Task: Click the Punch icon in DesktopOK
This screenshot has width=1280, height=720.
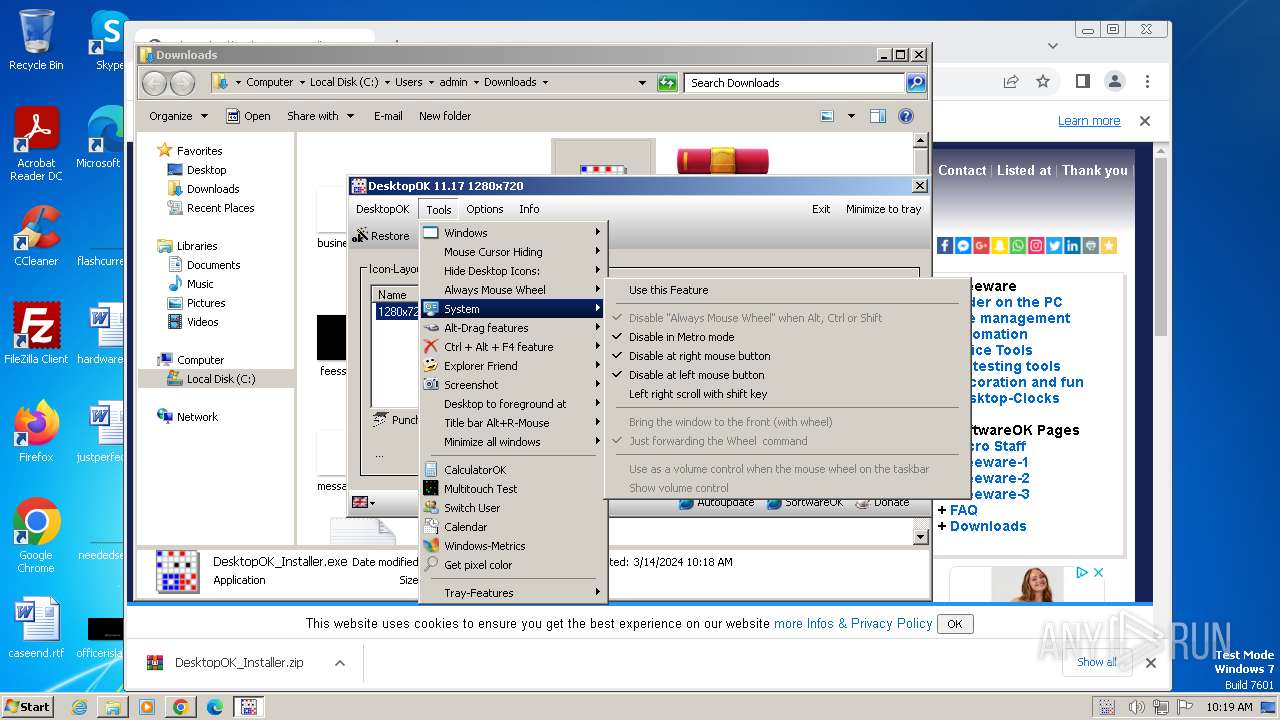Action: point(380,419)
